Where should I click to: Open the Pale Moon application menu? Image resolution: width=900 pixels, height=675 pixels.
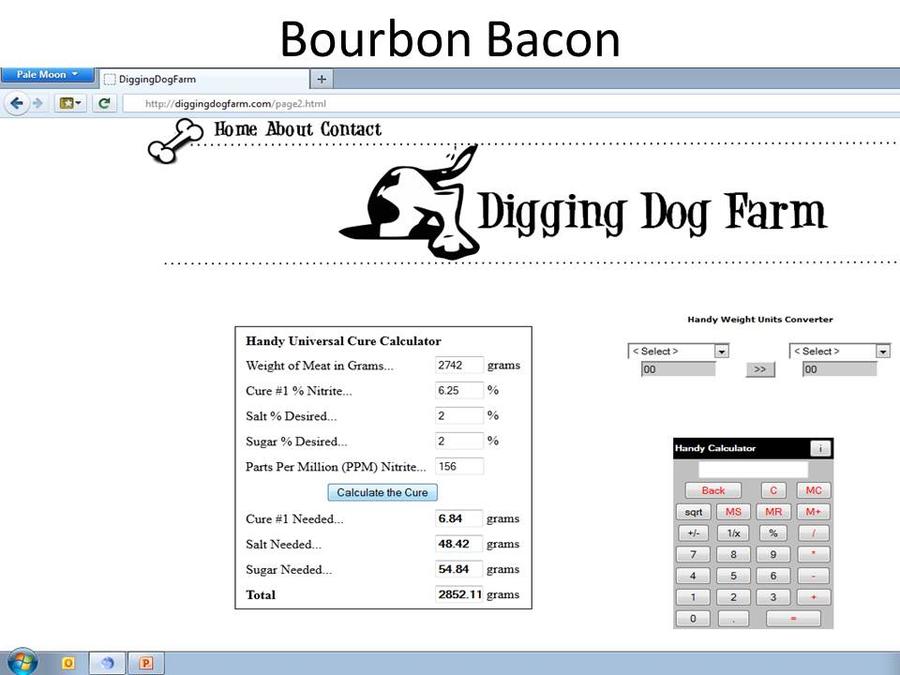tap(47, 75)
